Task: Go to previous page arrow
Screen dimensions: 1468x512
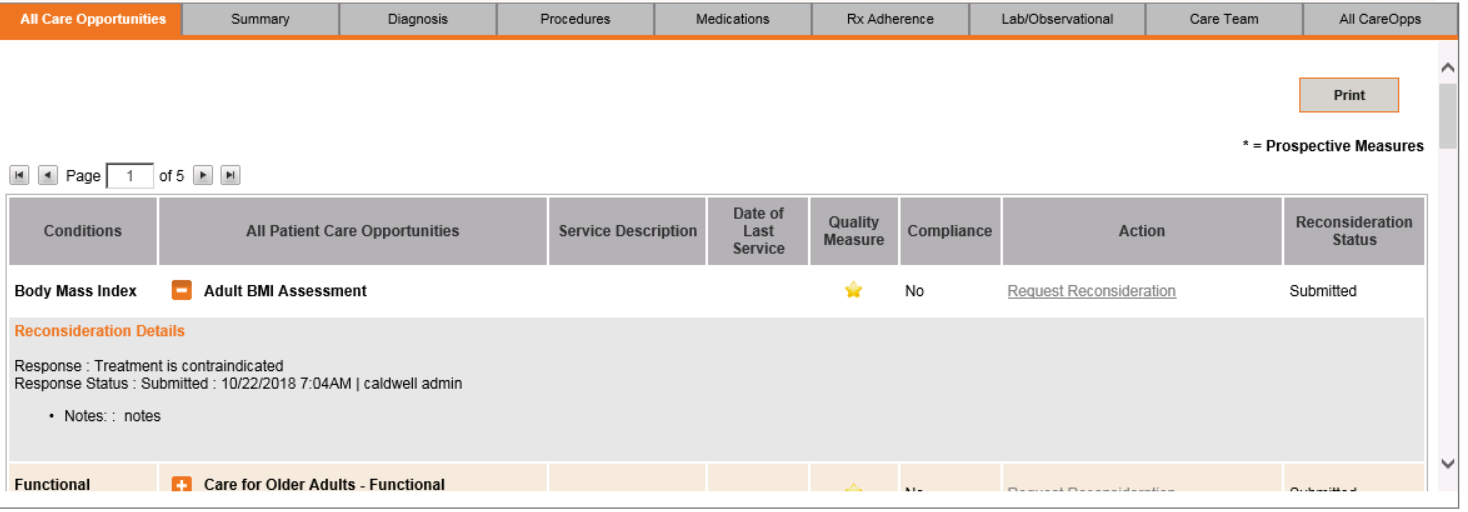Action: [x=47, y=176]
